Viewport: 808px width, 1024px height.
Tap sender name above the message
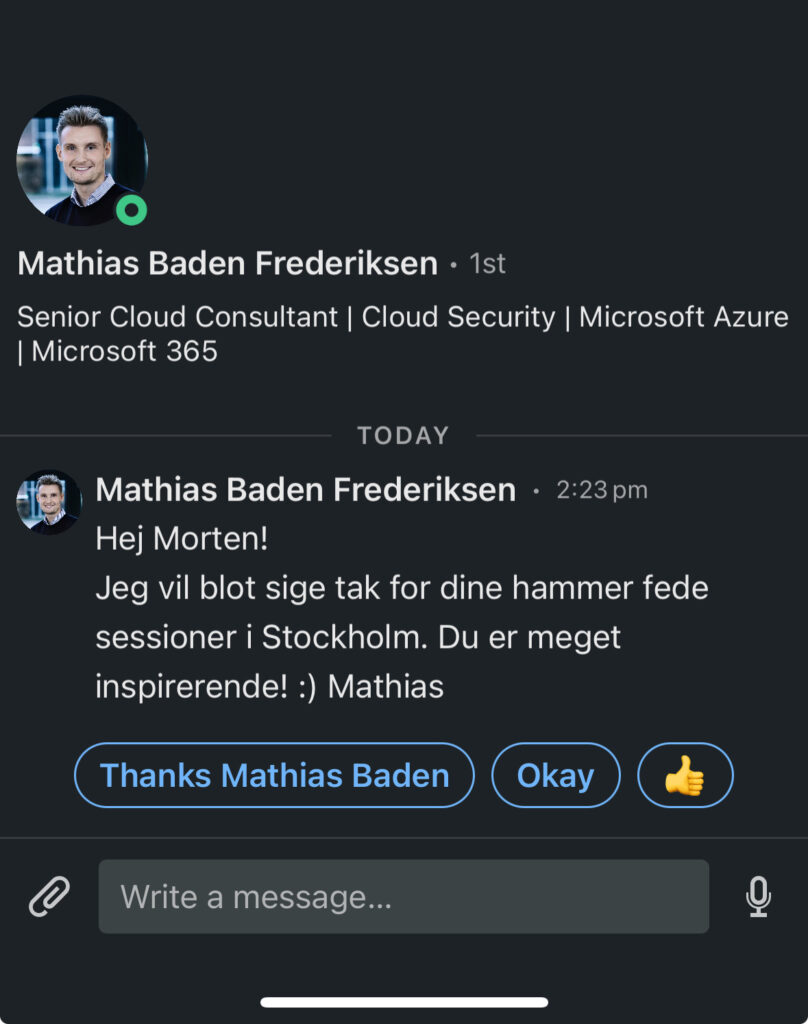pos(306,490)
